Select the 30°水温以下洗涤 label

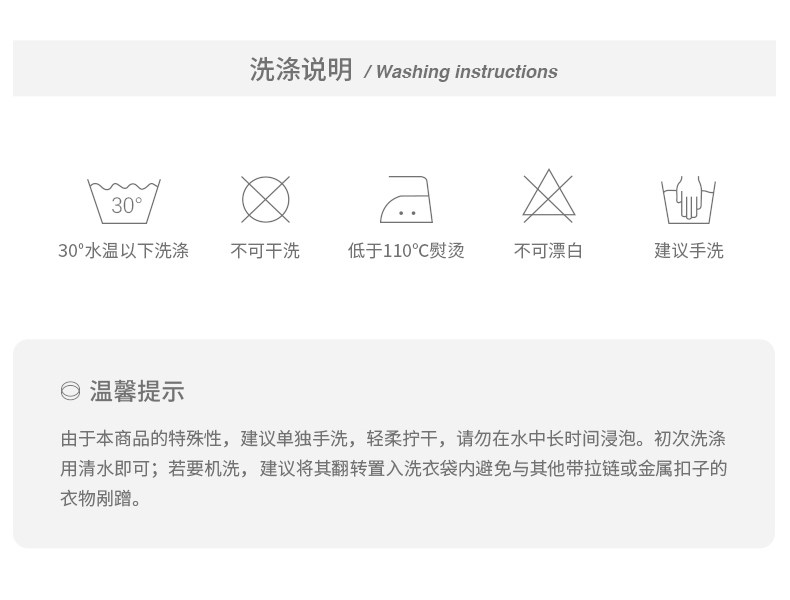[x=123, y=250]
